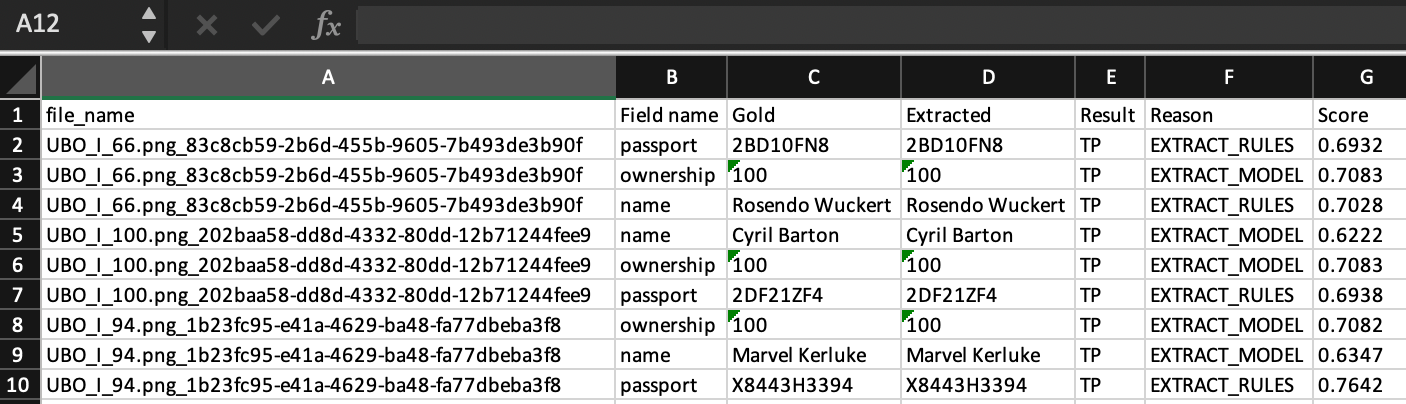Select column G header
The height and width of the screenshot is (404, 1406).
(1359, 77)
